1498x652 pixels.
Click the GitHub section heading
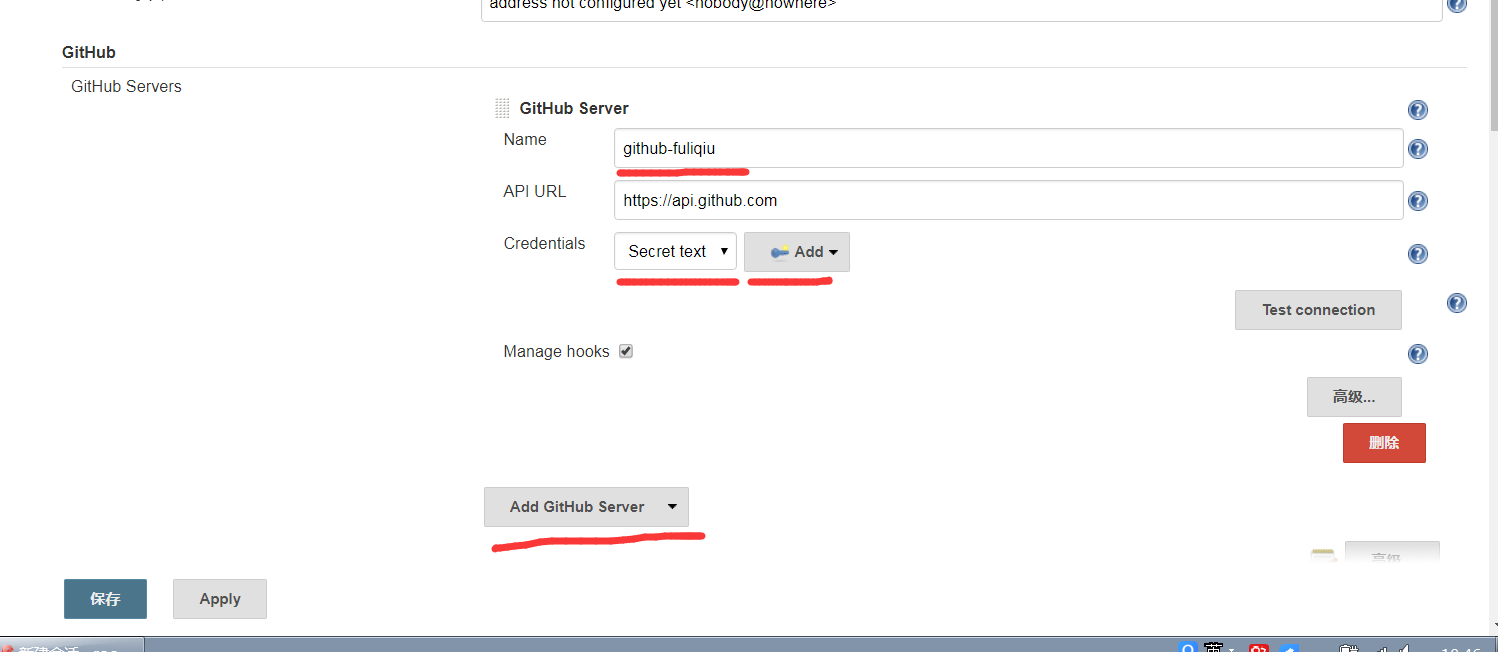click(88, 52)
